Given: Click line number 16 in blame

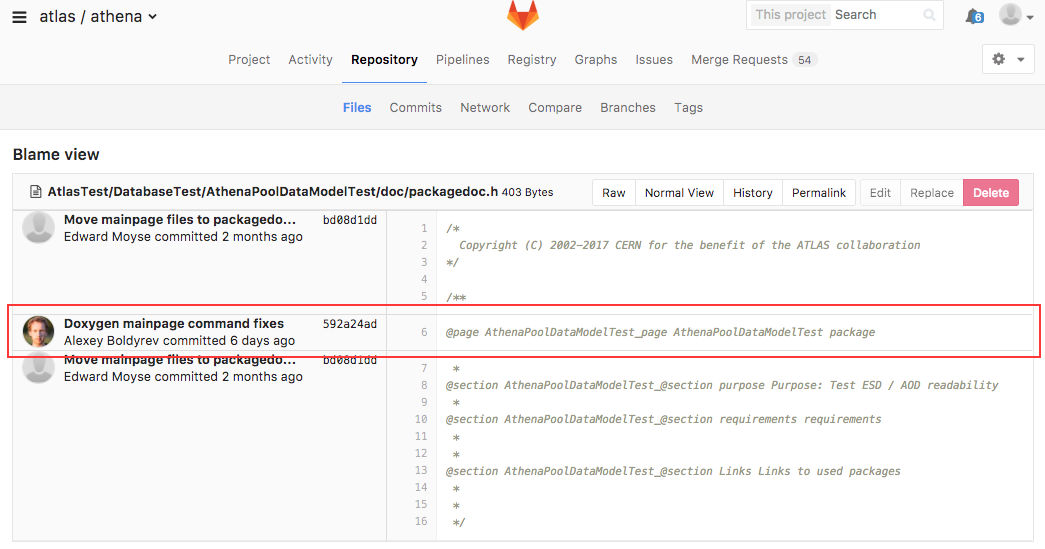Looking at the screenshot, I should [421, 521].
